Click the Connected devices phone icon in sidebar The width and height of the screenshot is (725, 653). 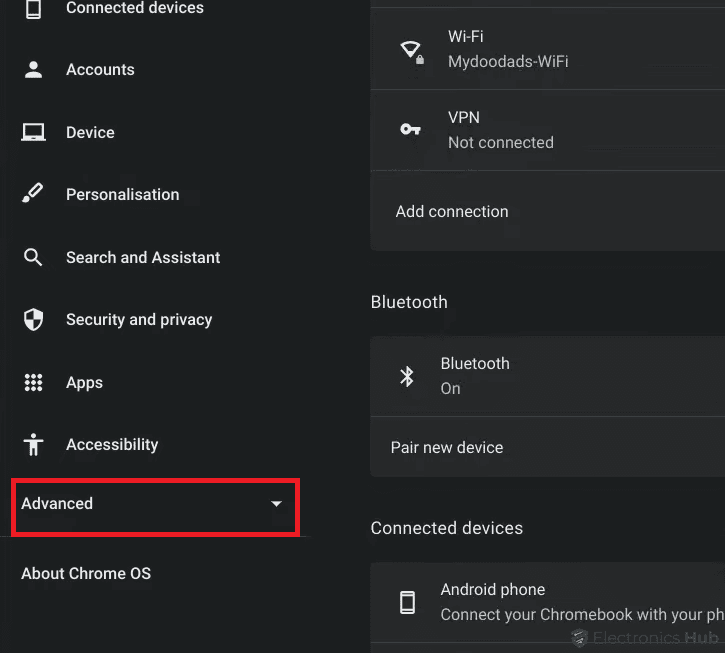click(x=33, y=9)
